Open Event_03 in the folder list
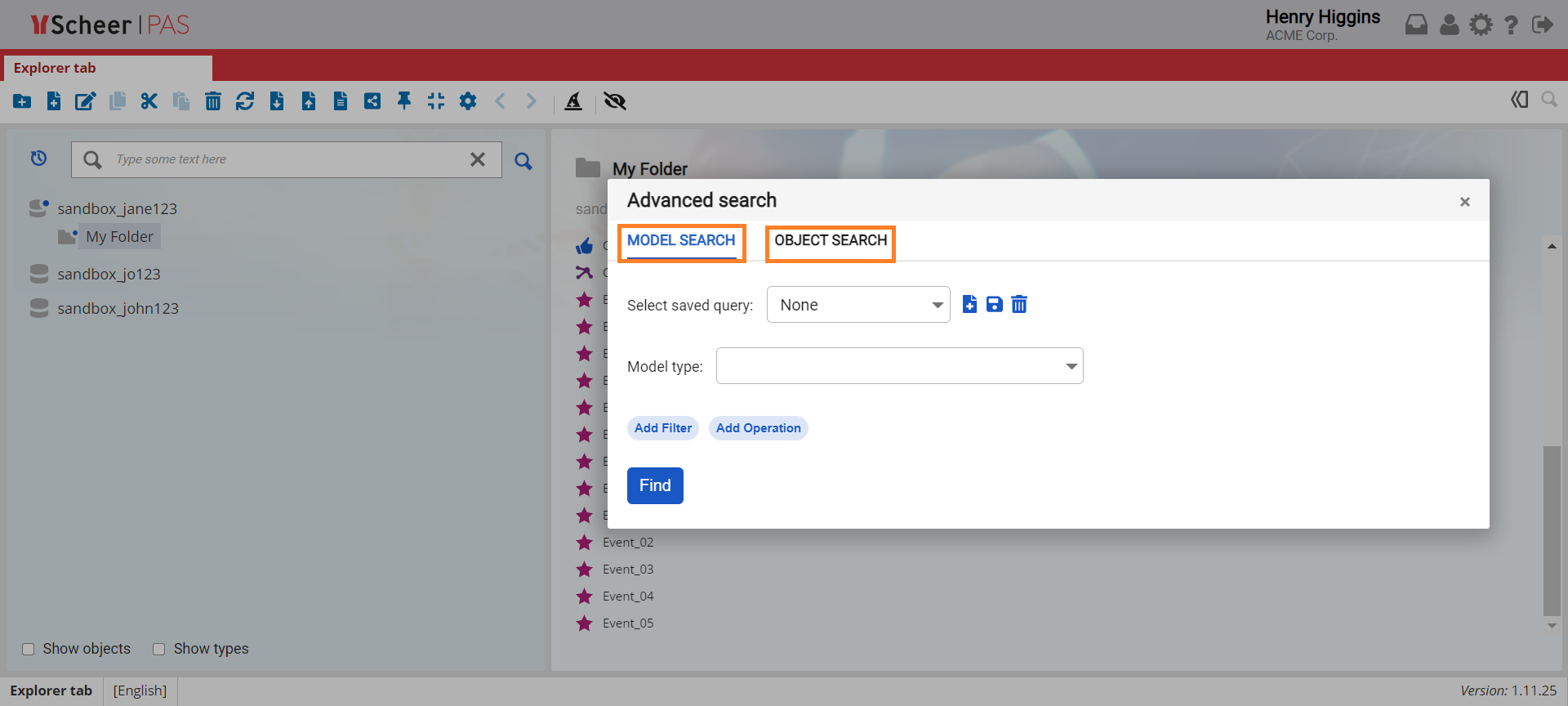The width and height of the screenshot is (1568, 706). point(628,570)
